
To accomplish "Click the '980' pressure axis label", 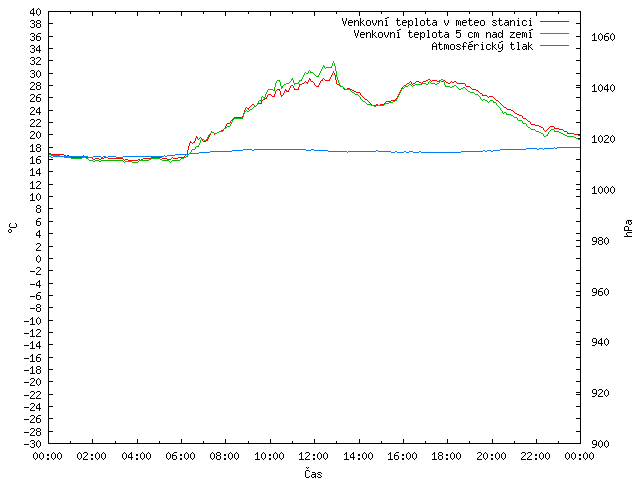I will click(x=600, y=241).
